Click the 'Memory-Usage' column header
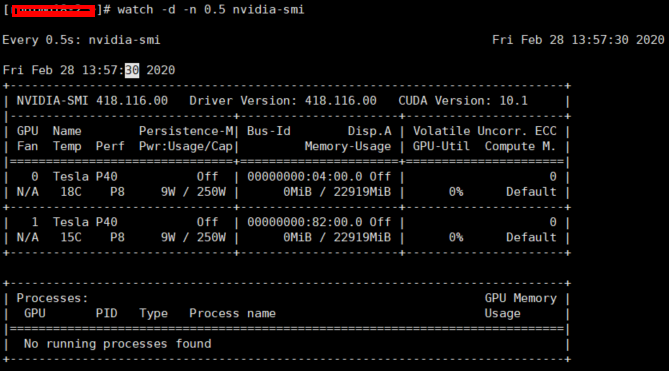The image size is (669, 371). [x=348, y=147]
